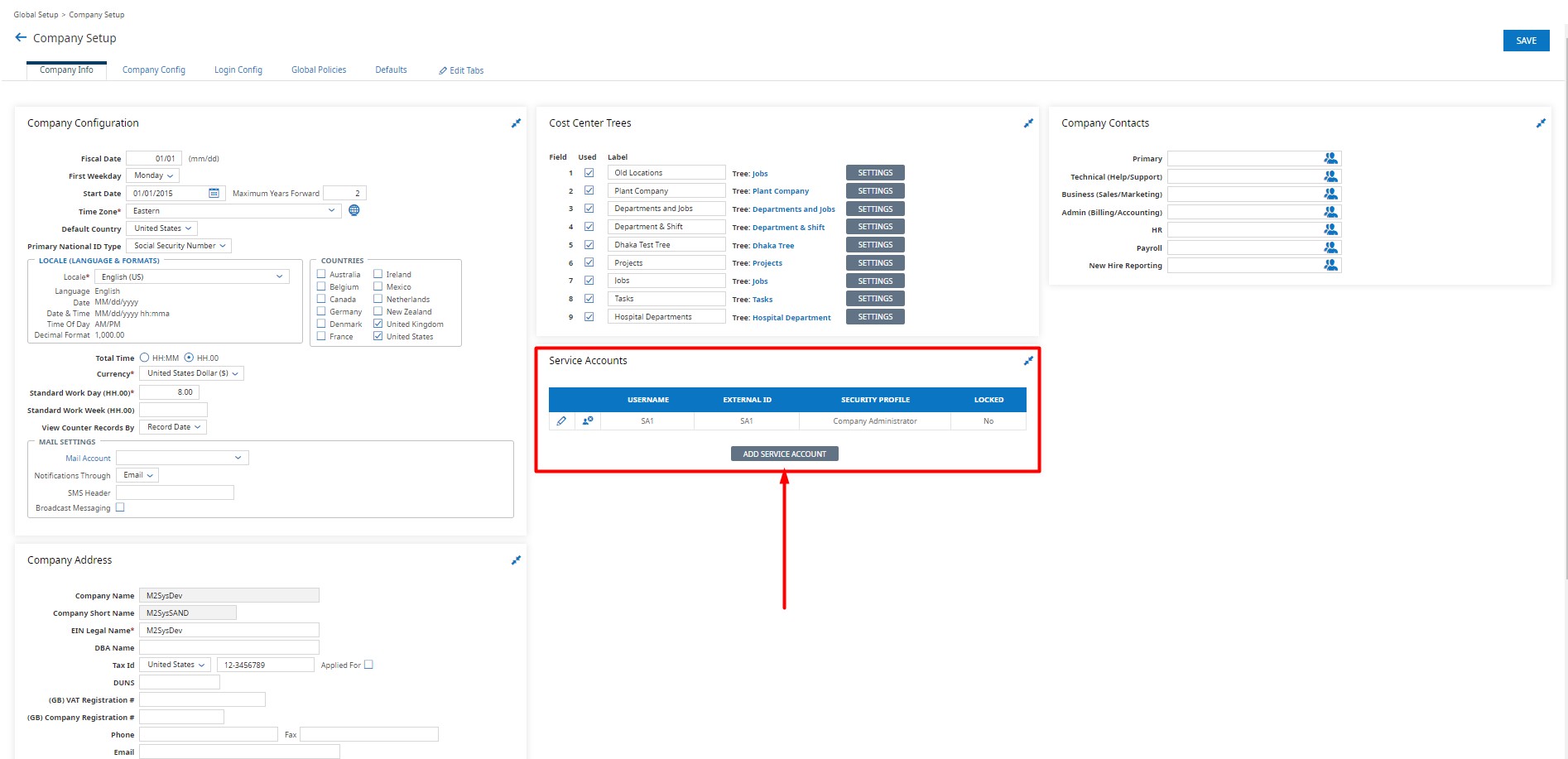Click the DBA Name input field
This screenshot has width=1568, height=759.
point(228,647)
